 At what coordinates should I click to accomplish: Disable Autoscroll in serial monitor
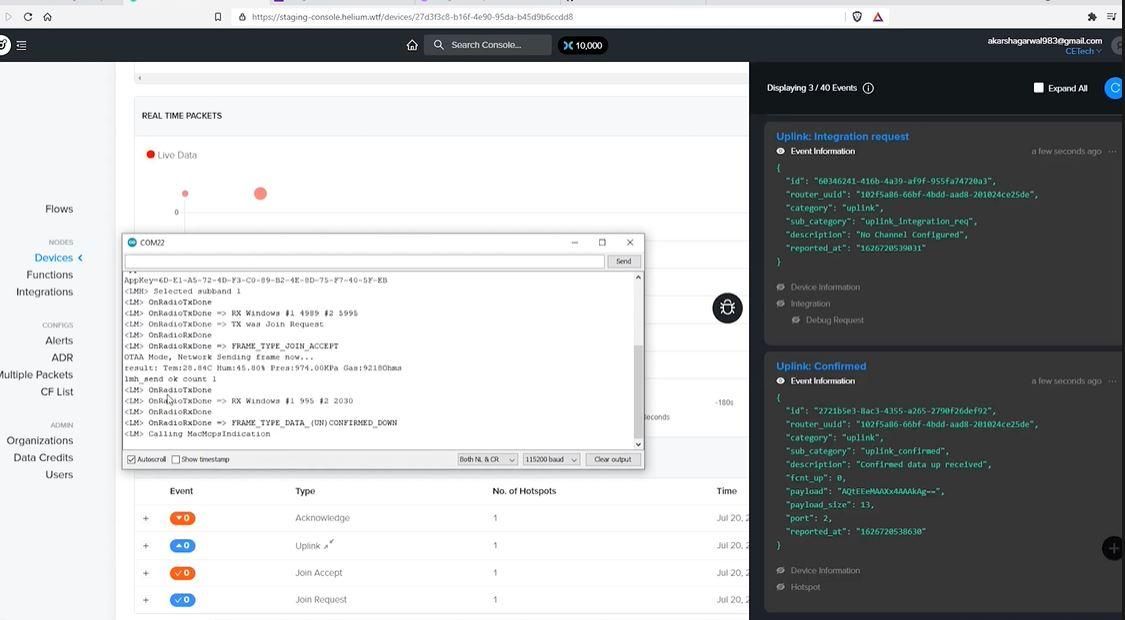tap(131, 459)
